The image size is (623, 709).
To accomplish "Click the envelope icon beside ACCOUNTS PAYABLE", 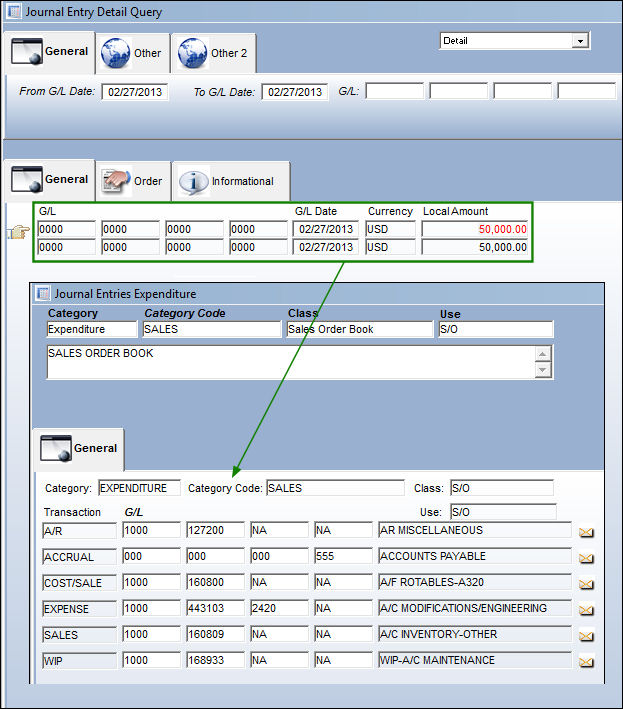I will point(586,558).
